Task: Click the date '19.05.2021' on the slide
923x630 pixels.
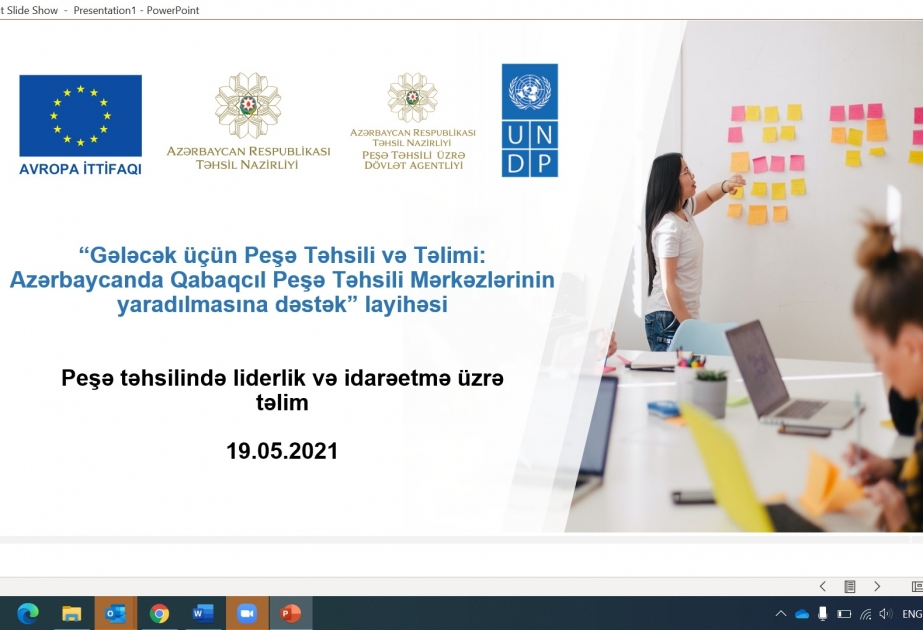Action: point(282,451)
